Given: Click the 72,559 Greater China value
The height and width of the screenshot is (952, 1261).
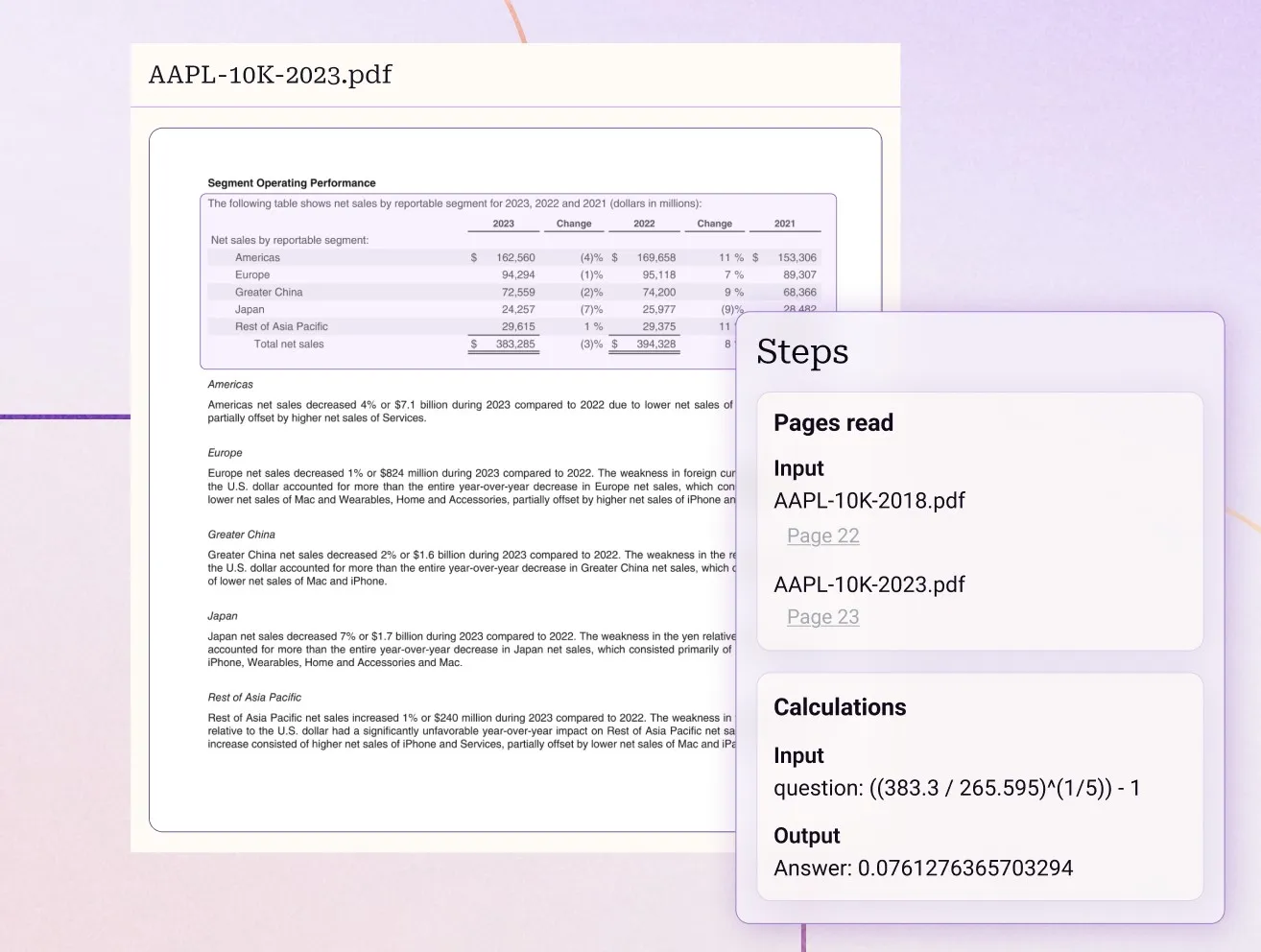Looking at the screenshot, I should (x=518, y=293).
